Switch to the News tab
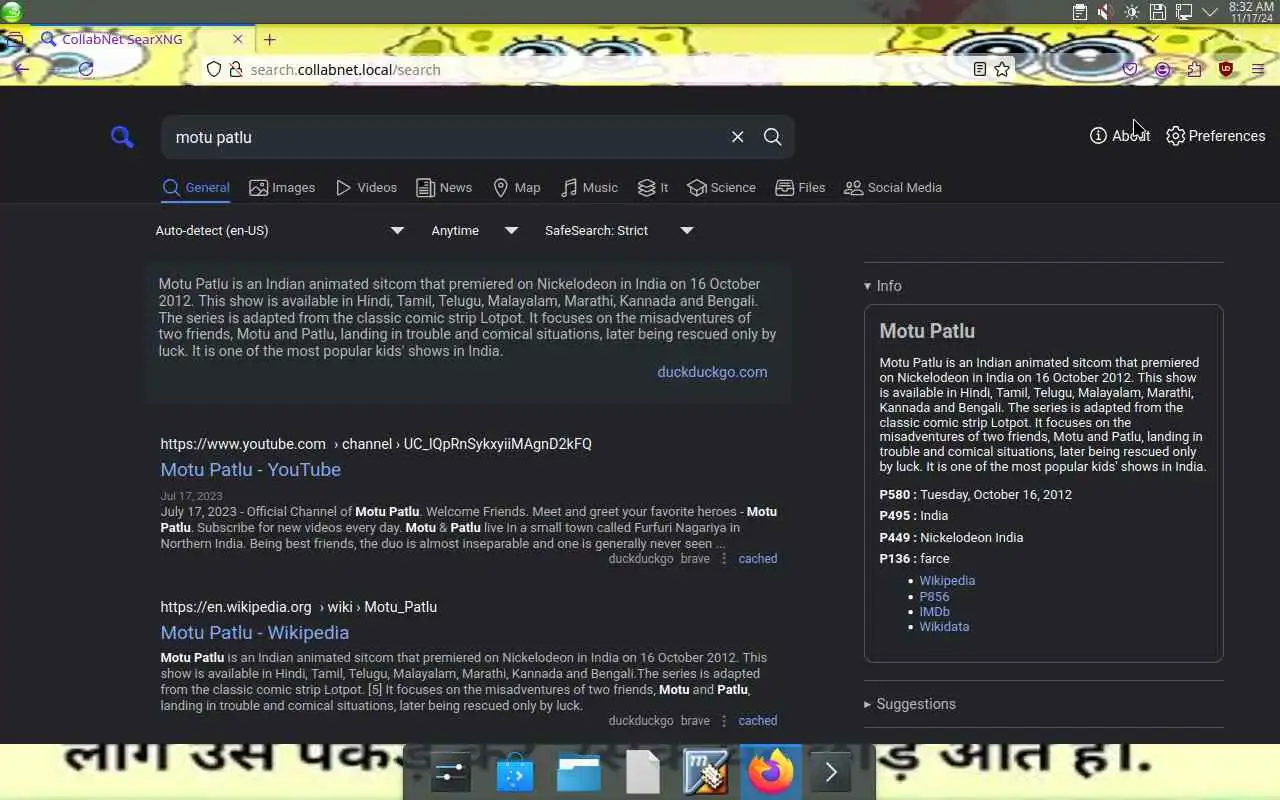1280x800 pixels. coord(444,187)
